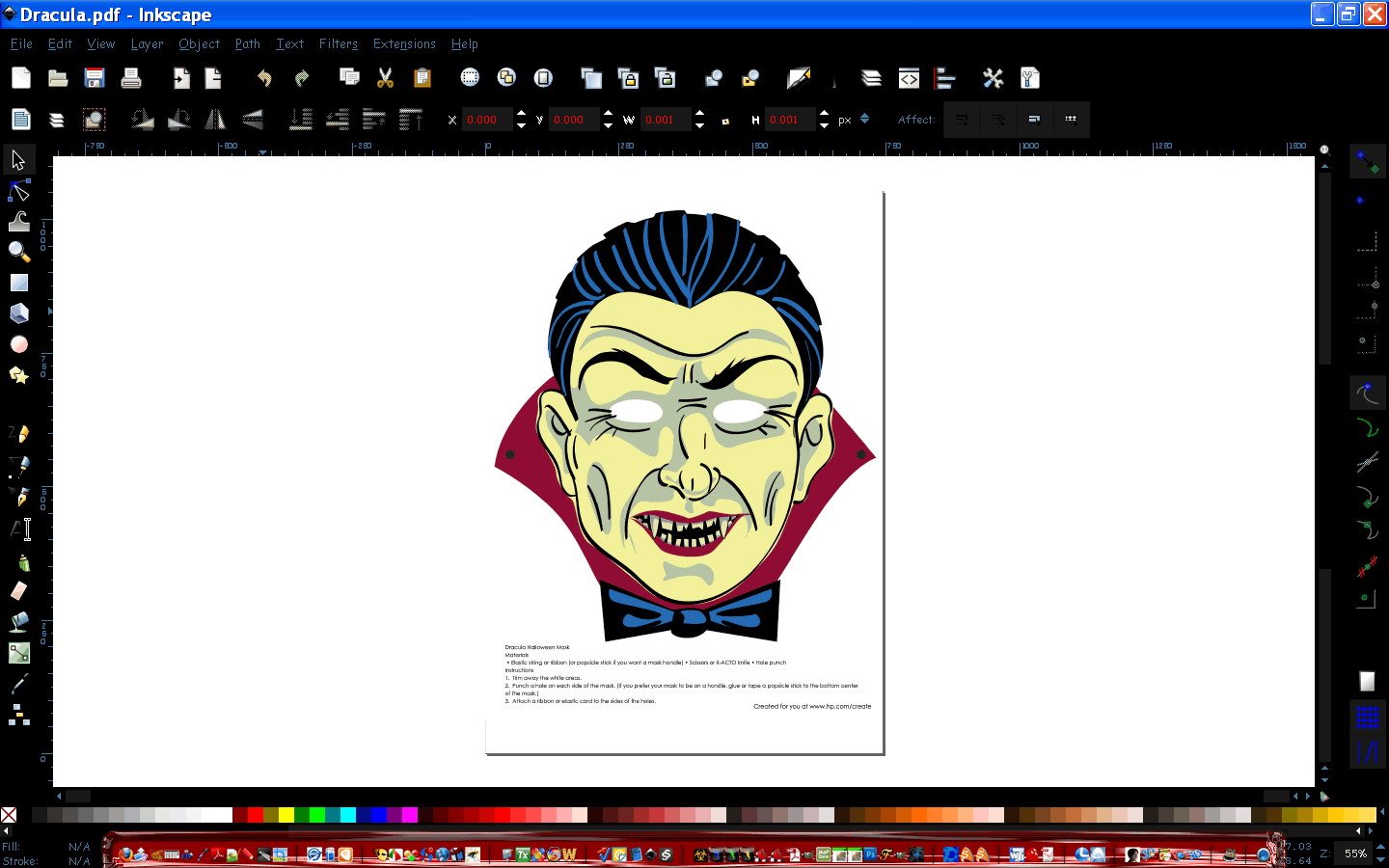The width and height of the screenshot is (1389, 868).
Task: Open the Object menu
Action: (199, 43)
